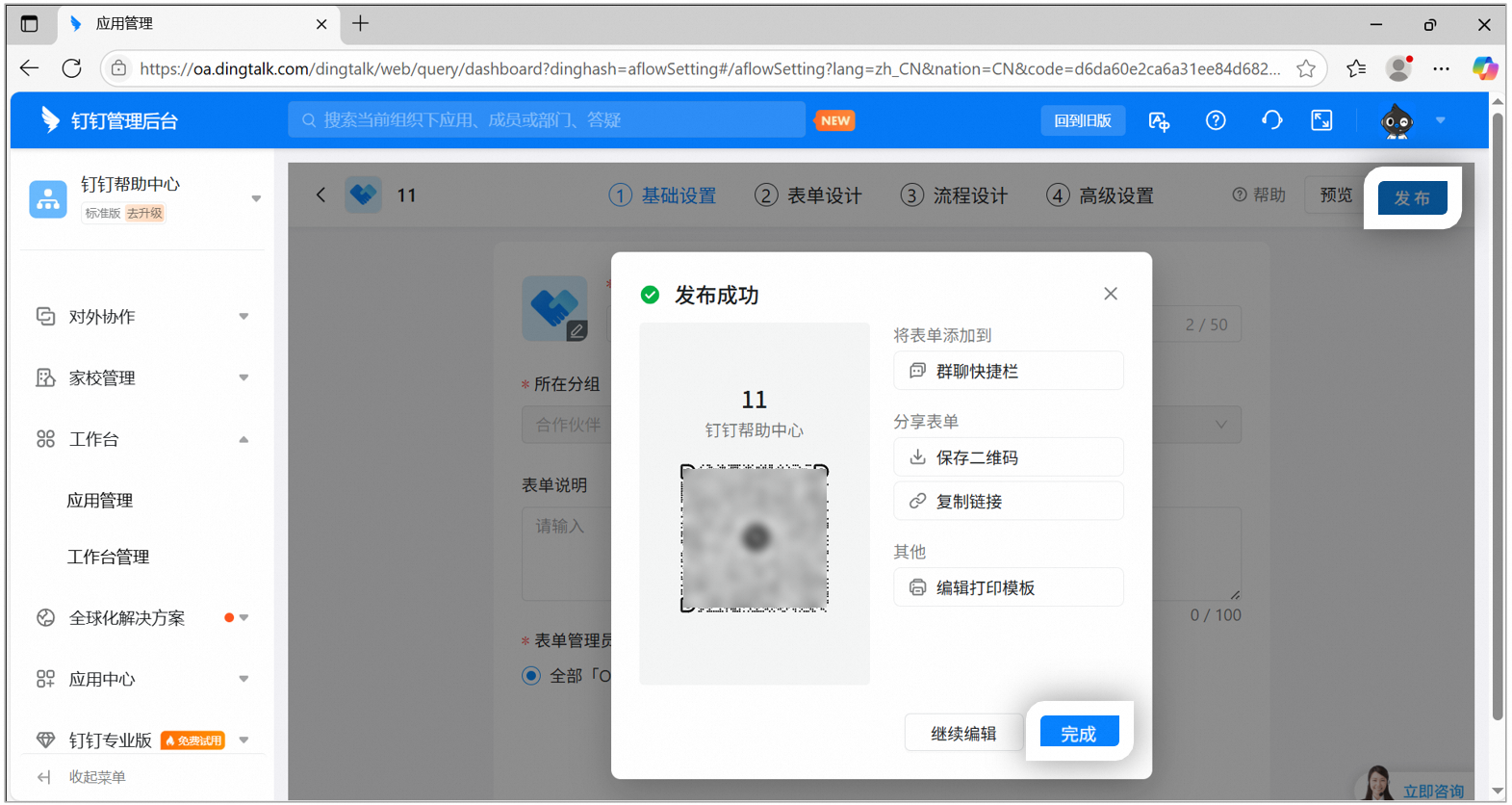
Task: Click the blue 发布 button
Action: [1412, 197]
